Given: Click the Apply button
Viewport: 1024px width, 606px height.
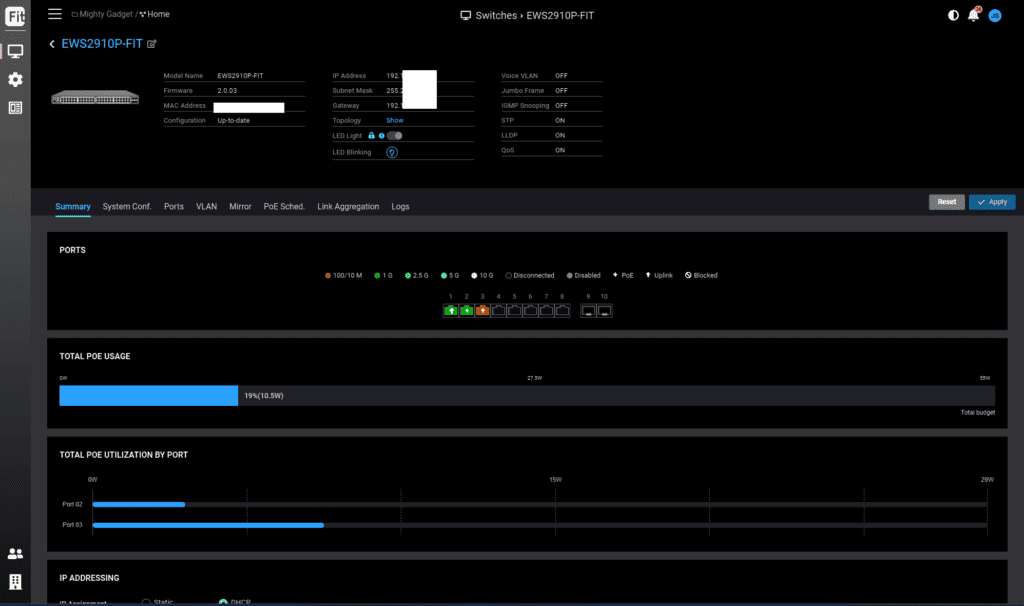Looking at the screenshot, I should [x=992, y=202].
